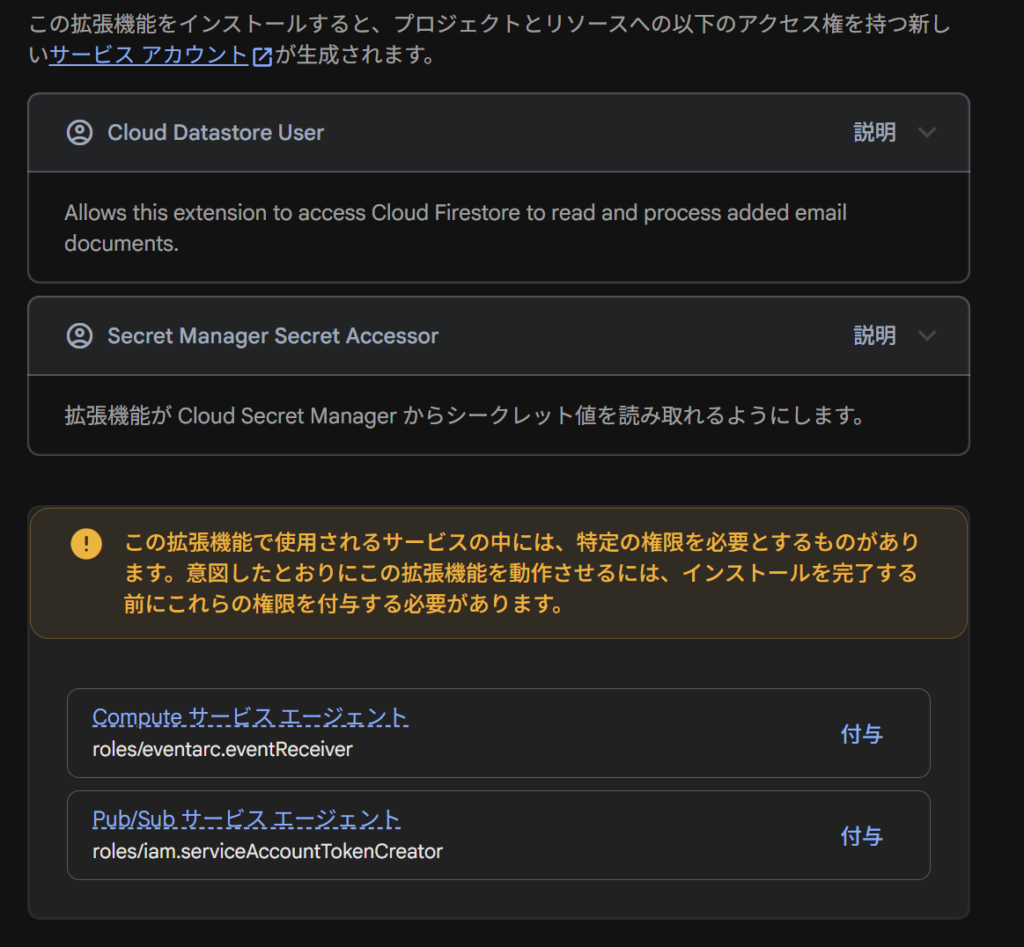This screenshot has height=947, width=1024.
Task: Open the Pub/Sub サービス エージェント link
Action: [x=246, y=819]
